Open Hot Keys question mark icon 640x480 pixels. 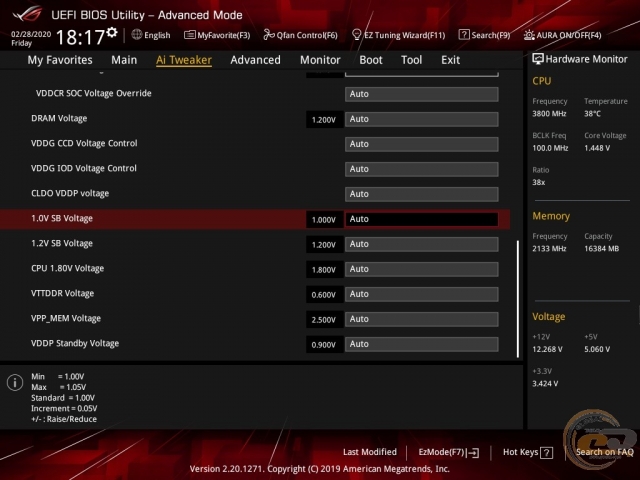coord(547,453)
